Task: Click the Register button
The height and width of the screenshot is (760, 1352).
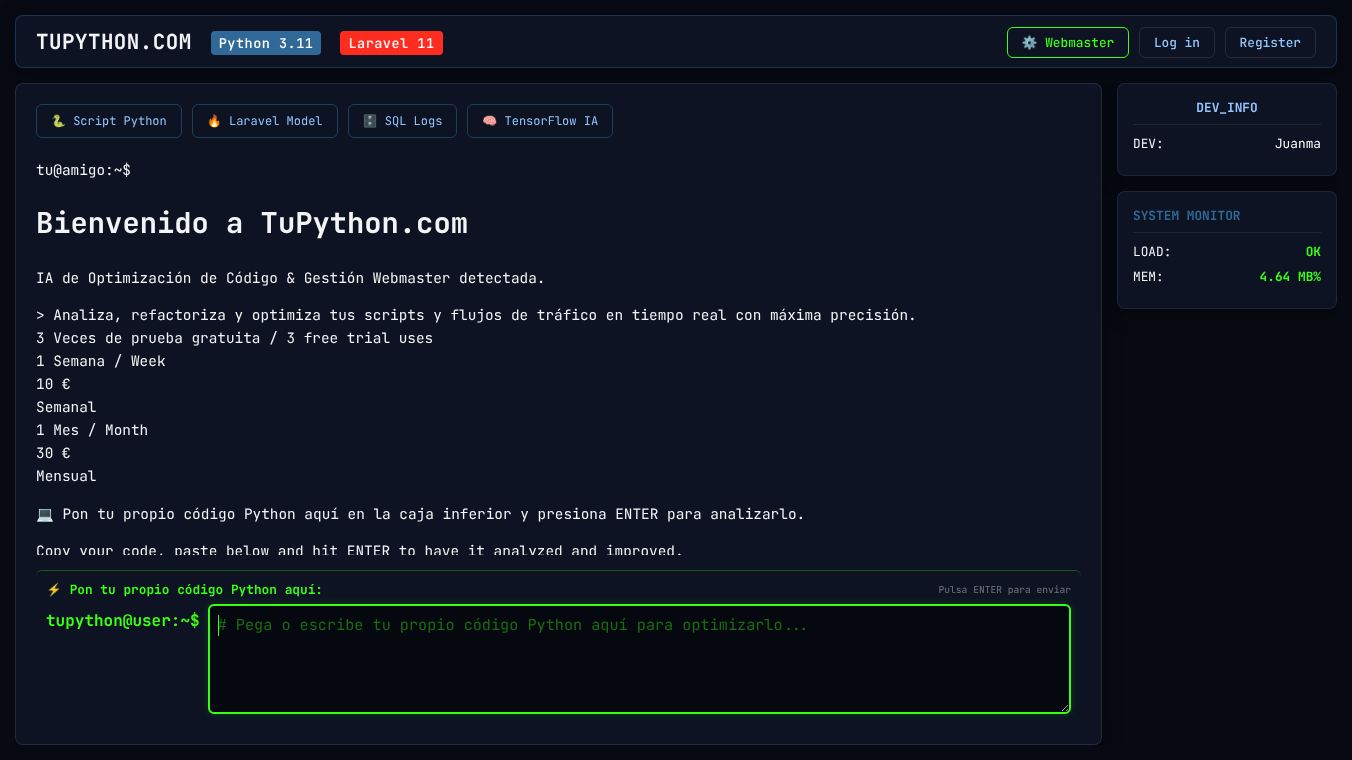Action: click(x=1270, y=43)
